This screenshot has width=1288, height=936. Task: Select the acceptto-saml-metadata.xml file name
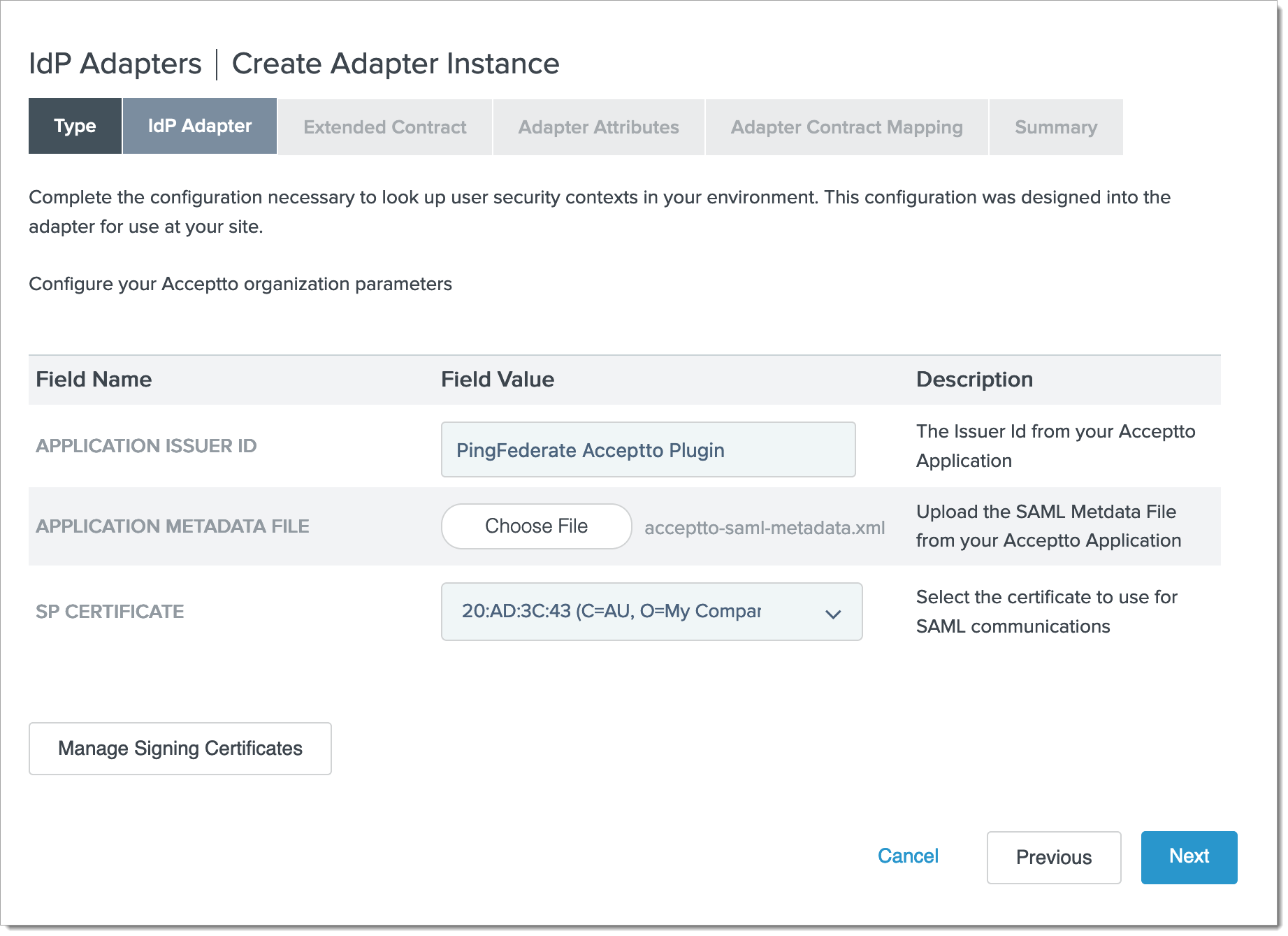click(x=765, y=528)
